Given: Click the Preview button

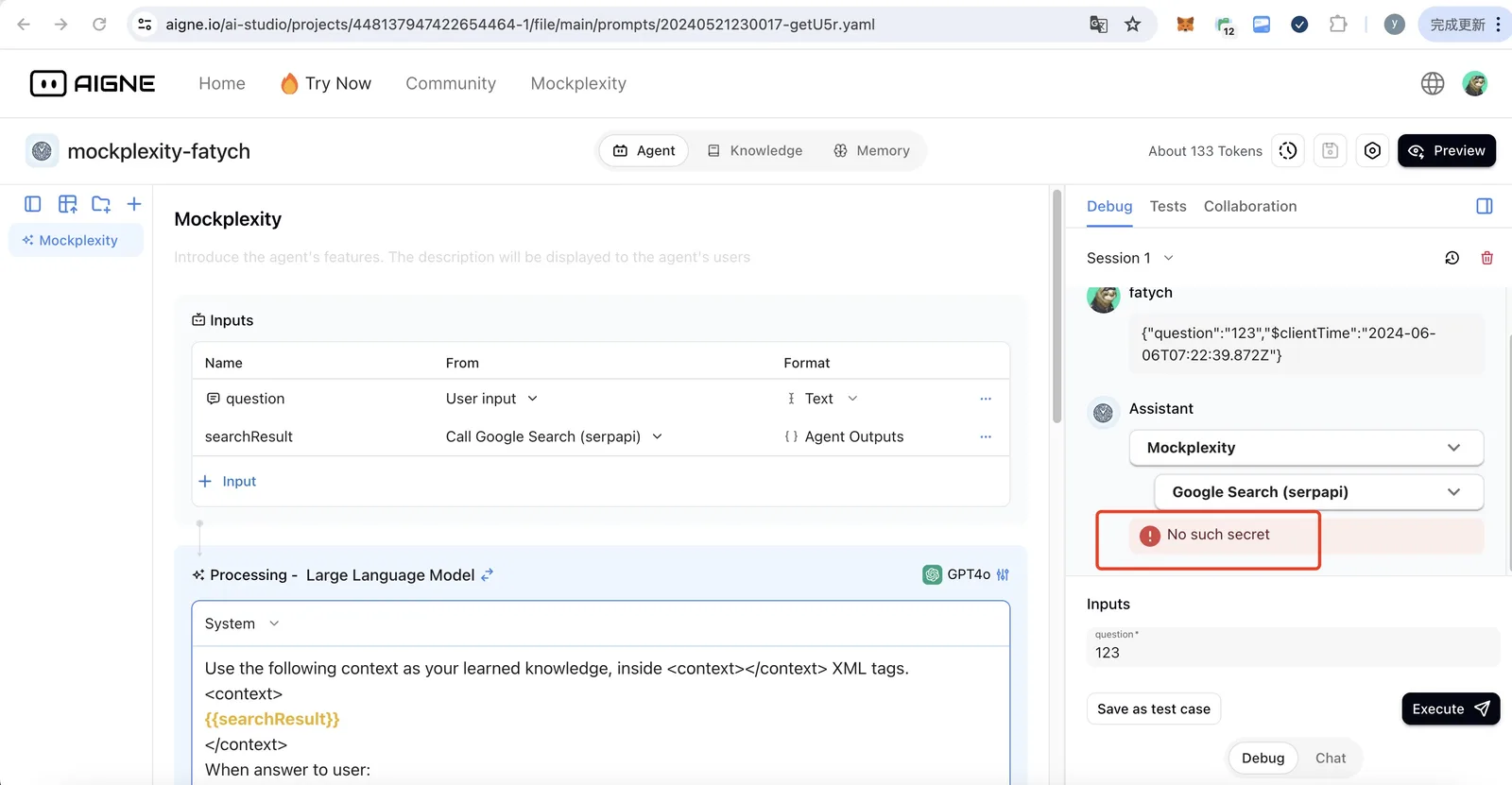Looking at the screenshot, I should point(1447,151).
